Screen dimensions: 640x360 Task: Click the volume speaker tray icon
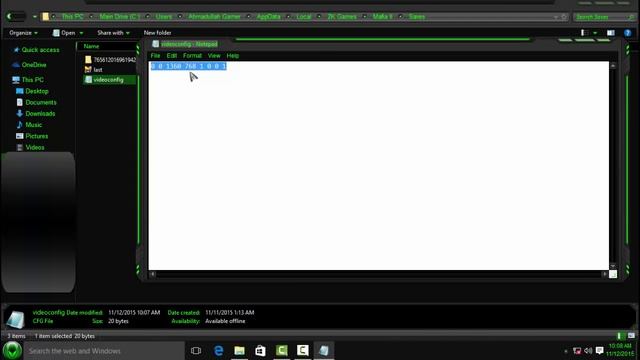(588, 351)
